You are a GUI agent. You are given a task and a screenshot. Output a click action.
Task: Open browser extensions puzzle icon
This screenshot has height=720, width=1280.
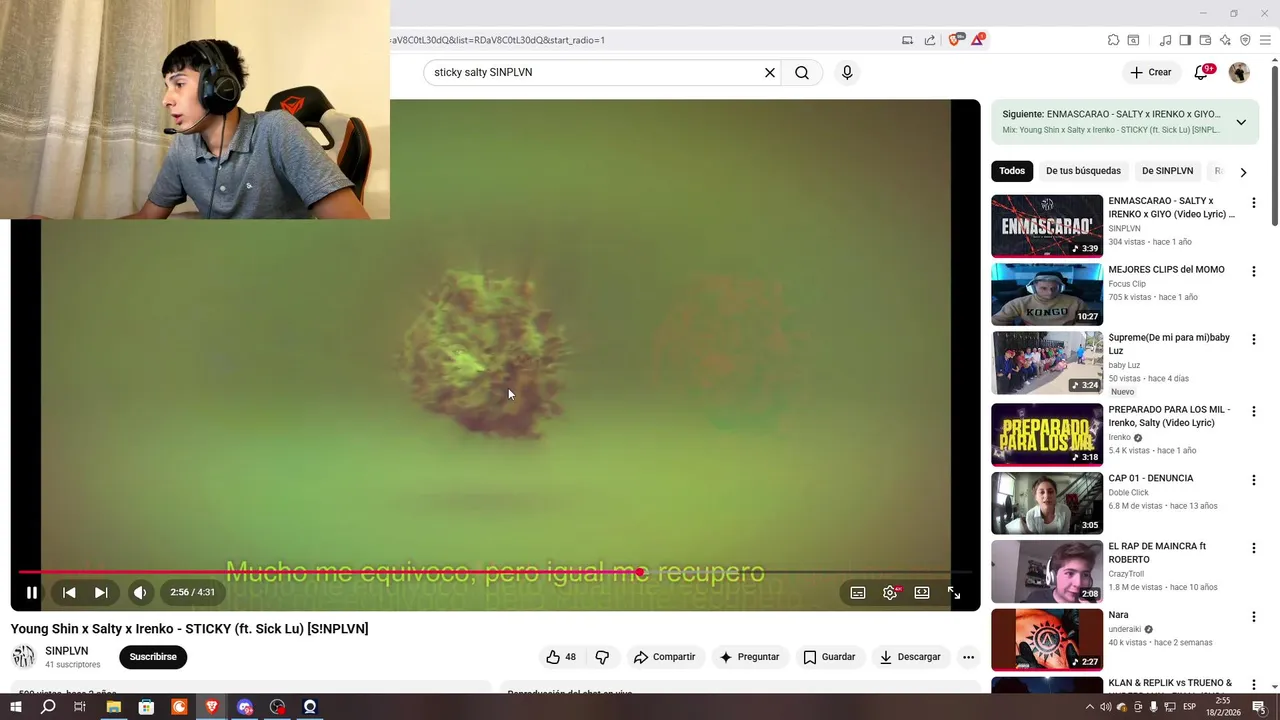(1113, 40)
